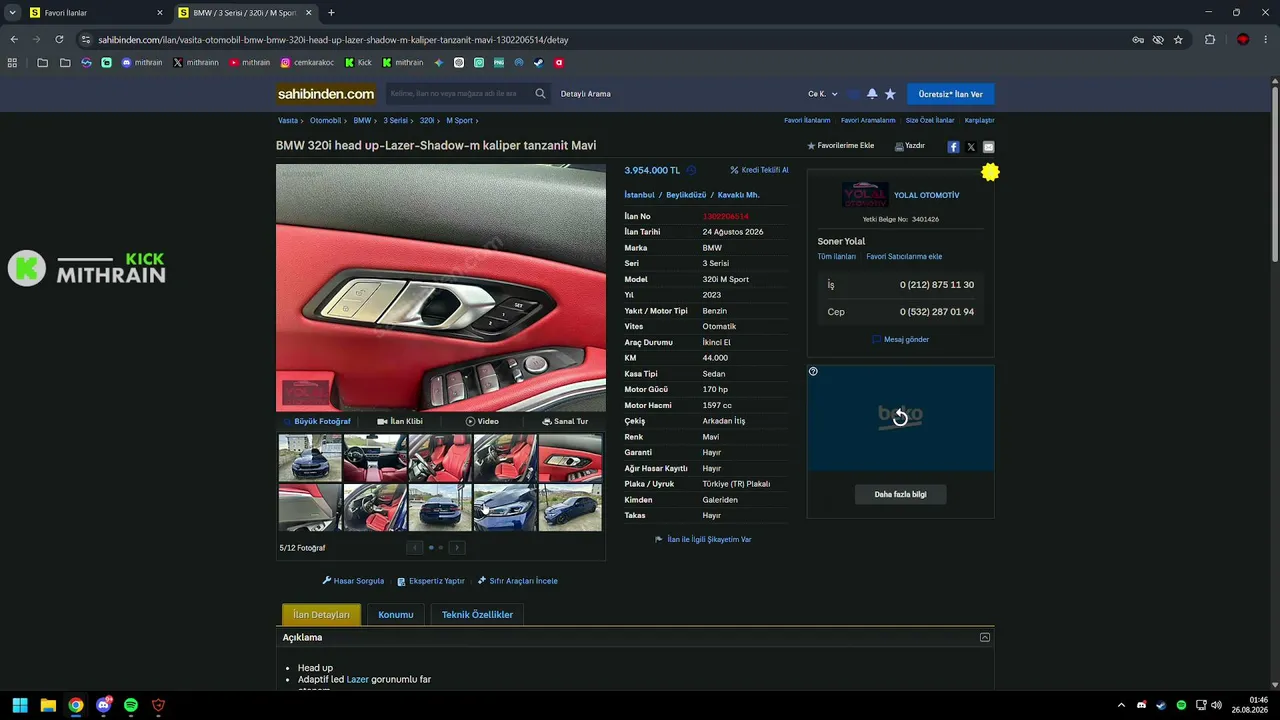Open the Karşılaştır link
The height and width of the screenshot is (720, 1280).
pos(979,120)
